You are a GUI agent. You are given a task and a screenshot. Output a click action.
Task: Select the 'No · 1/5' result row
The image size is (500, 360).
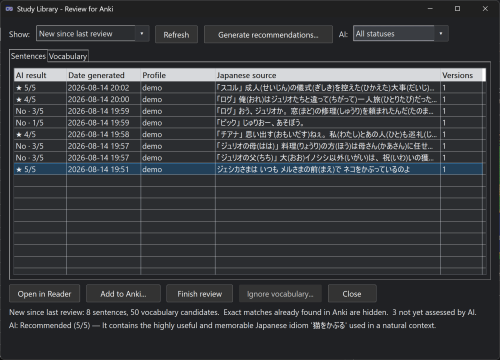point(248,123)
